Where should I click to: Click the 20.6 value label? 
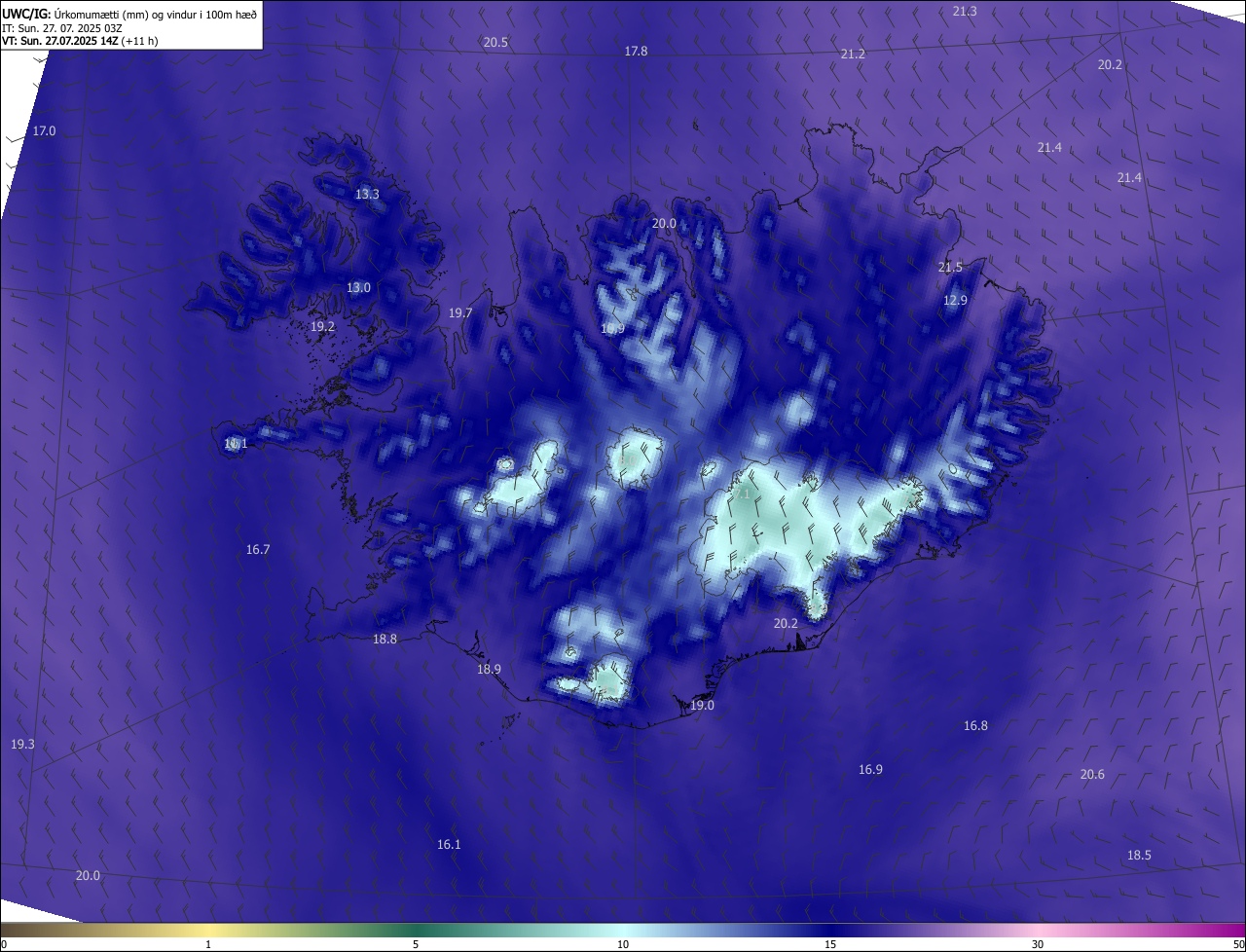pyautogui.click(x=1092, y=774)
